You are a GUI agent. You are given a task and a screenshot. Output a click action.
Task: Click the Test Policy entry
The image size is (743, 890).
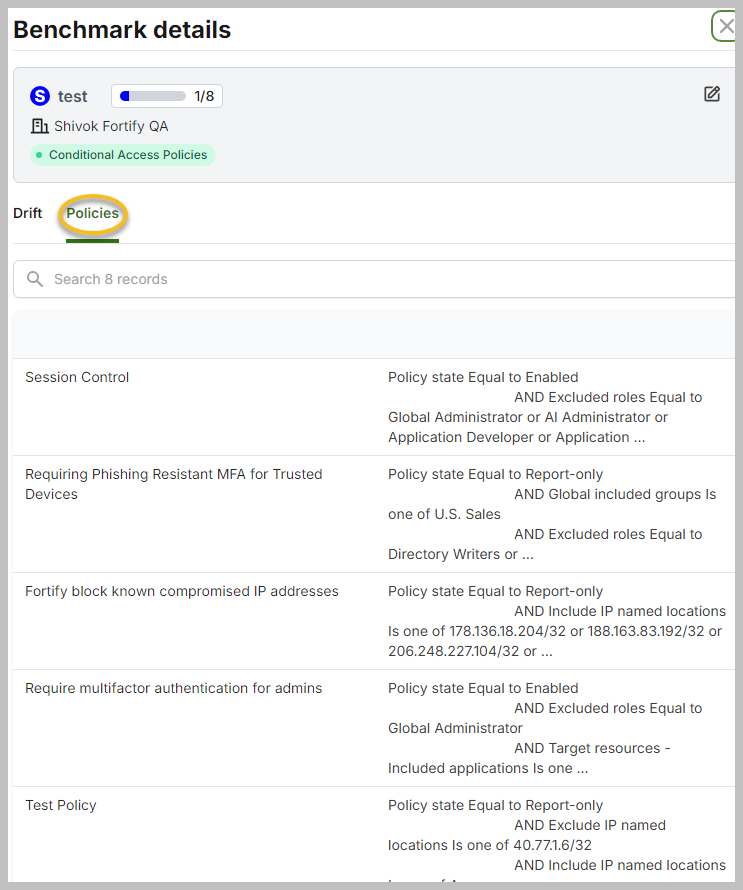point(60,805)
